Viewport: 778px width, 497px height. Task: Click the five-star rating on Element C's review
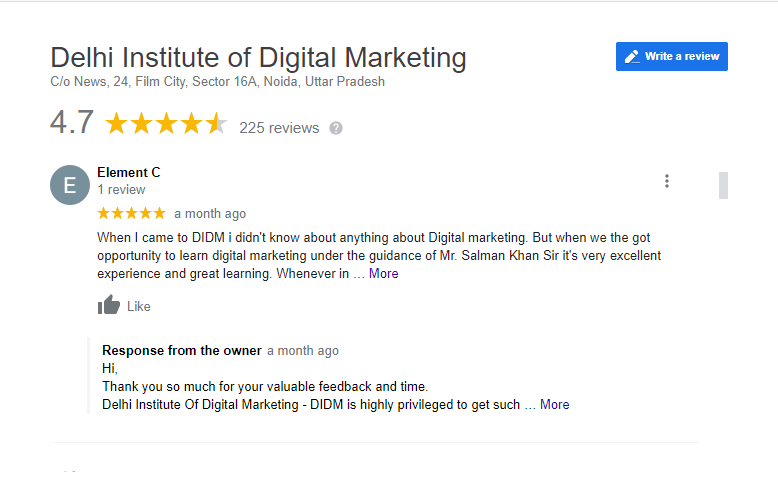tap(131, 214)
